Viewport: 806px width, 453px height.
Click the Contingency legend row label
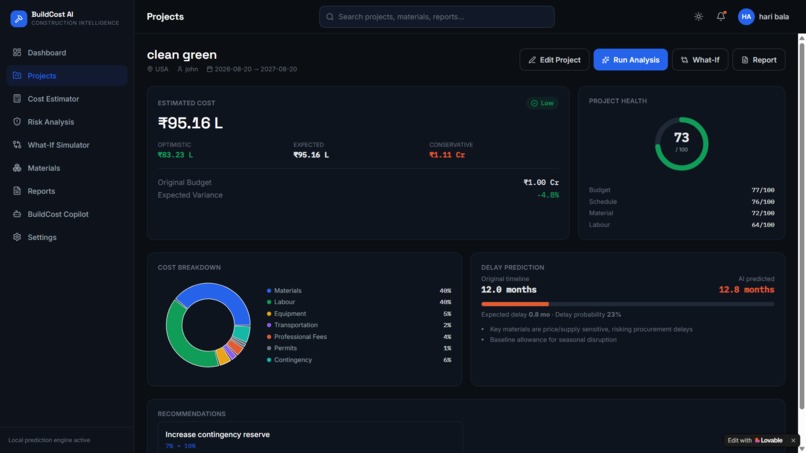(293, 360)
